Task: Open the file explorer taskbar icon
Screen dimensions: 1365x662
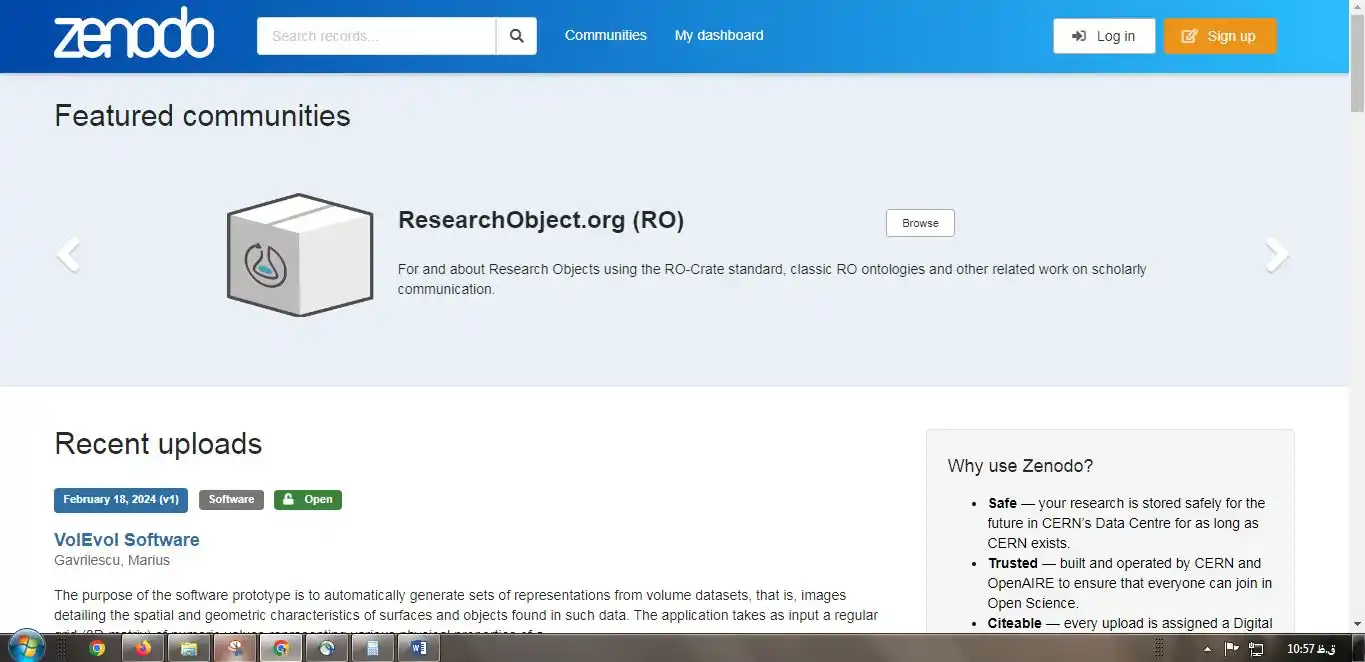Action: pyautogui.click(x=188, y=648)
